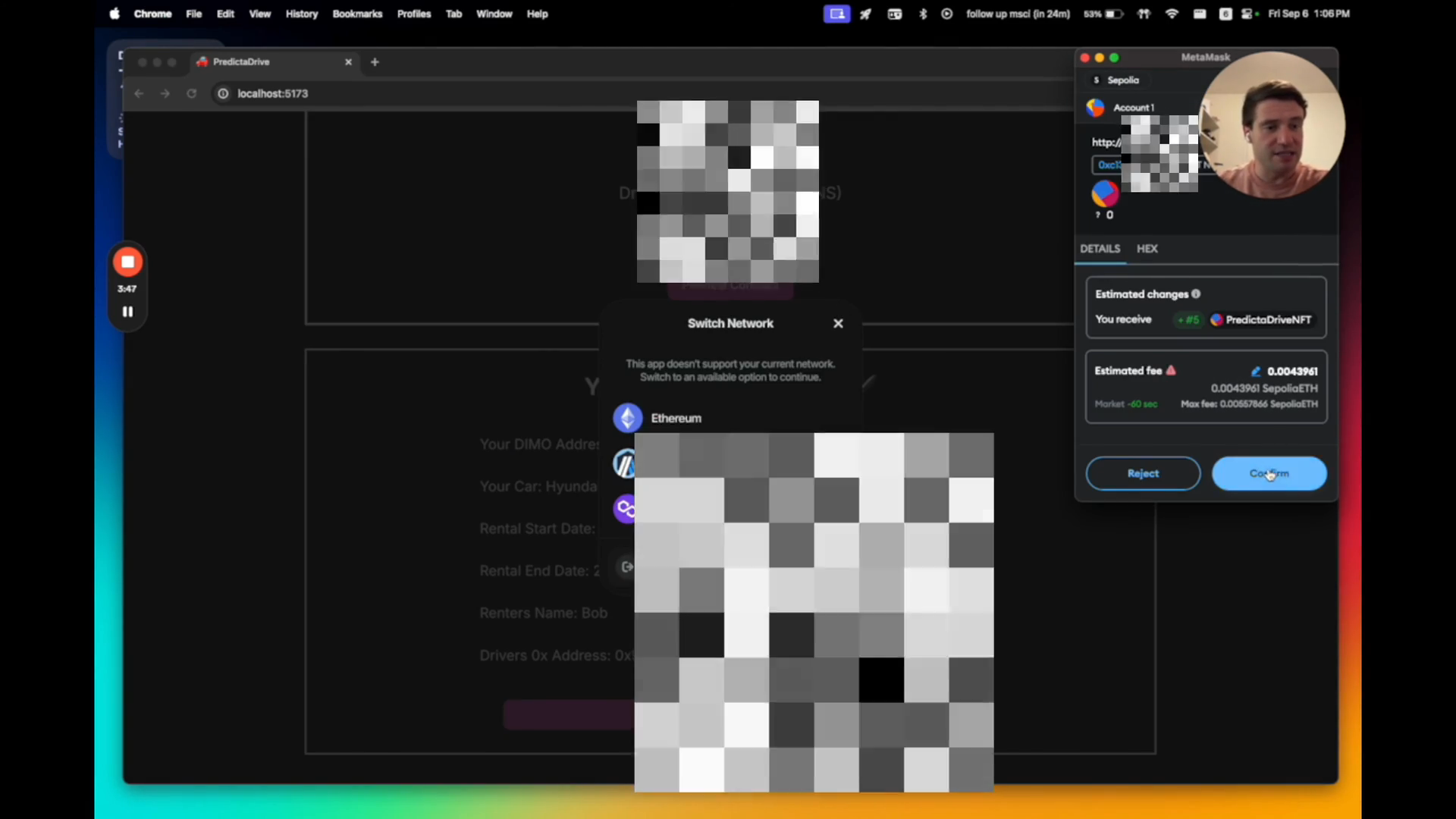The image size is (1456, 819).
Task: Close the PredictaDrive tab
Action: coord(349,62)
